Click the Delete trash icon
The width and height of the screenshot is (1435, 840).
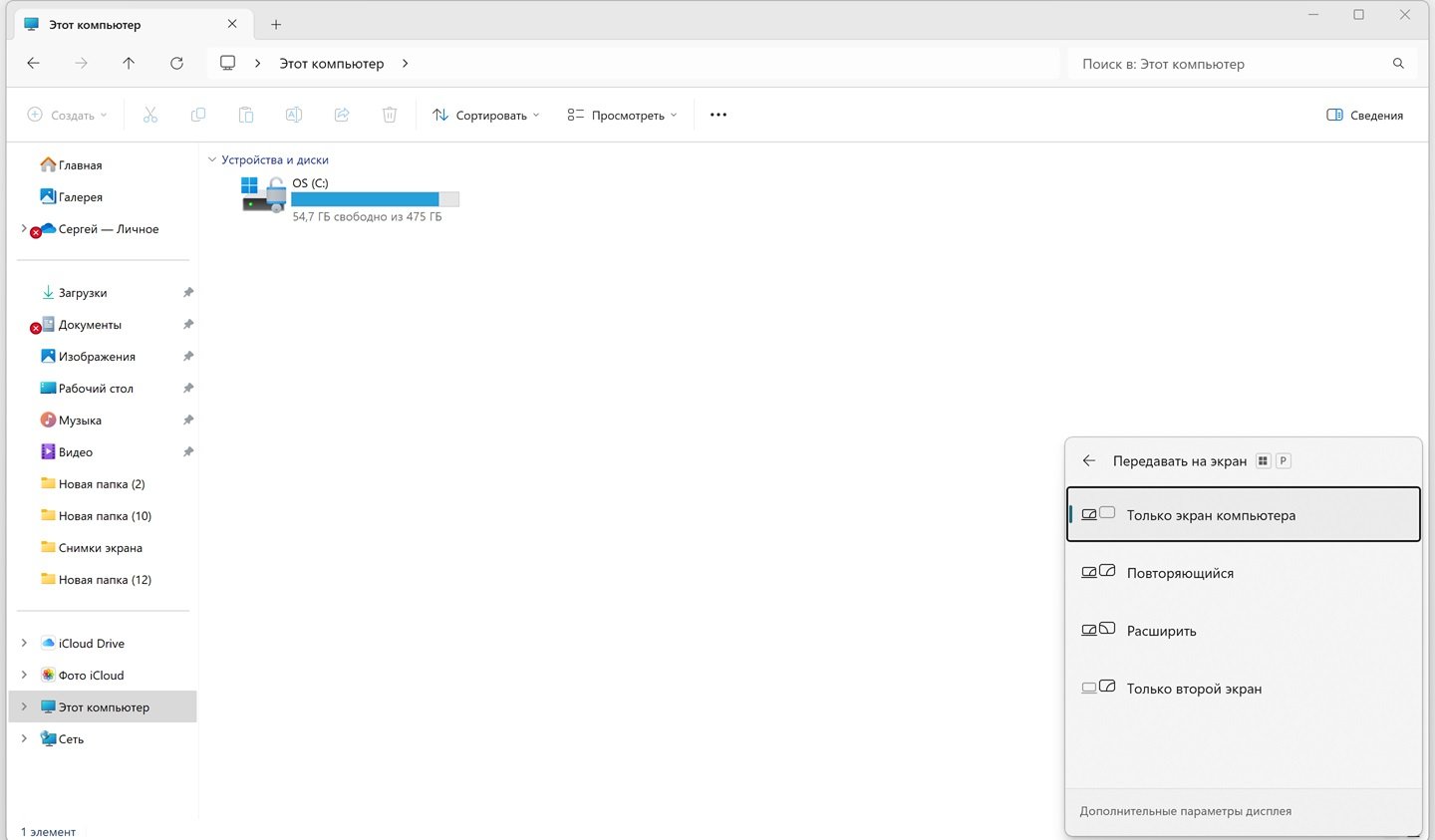(x=390, y=115)
